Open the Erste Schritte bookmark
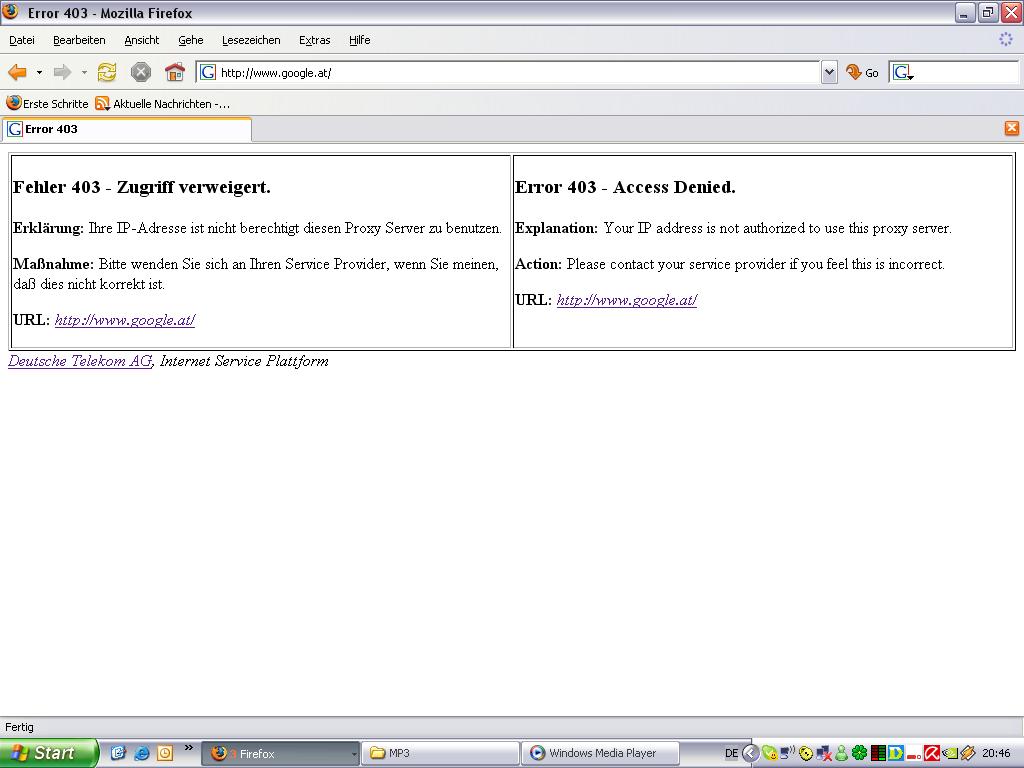The width and height of the screenshot is (1024, 768). coord(47,103)
